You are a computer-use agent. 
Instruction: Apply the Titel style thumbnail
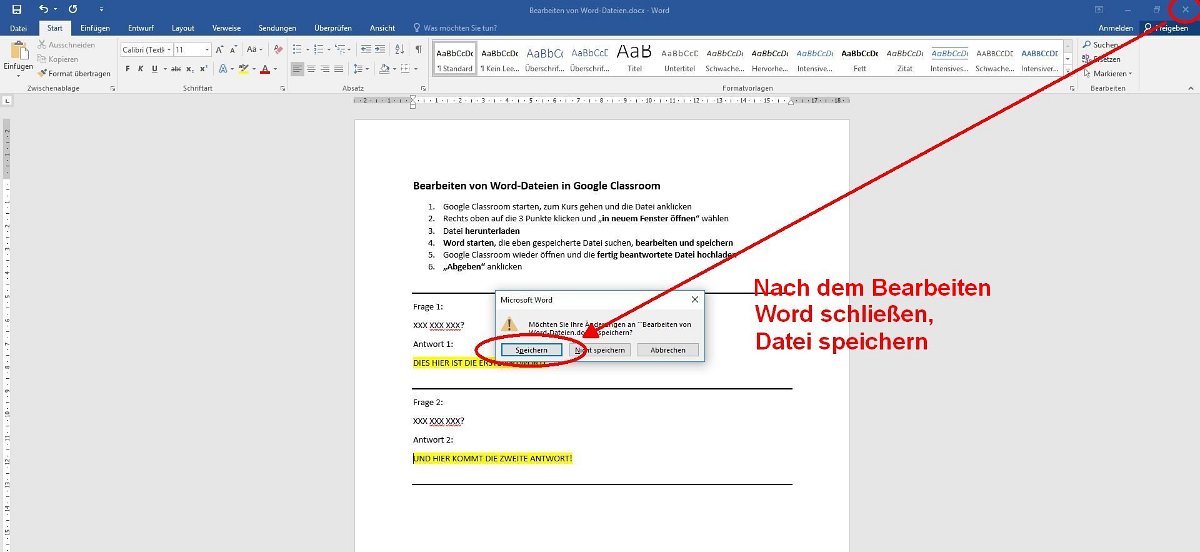point(634,59)
